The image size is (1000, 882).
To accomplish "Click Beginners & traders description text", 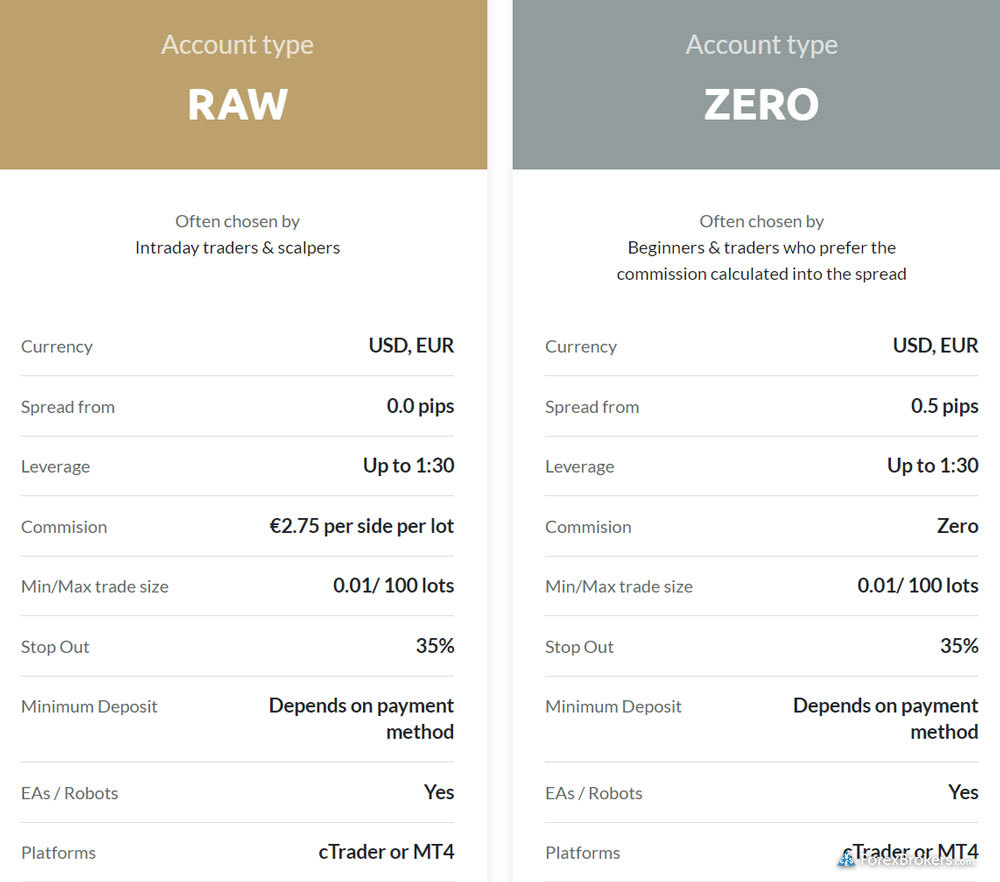I will coord(761,261).
